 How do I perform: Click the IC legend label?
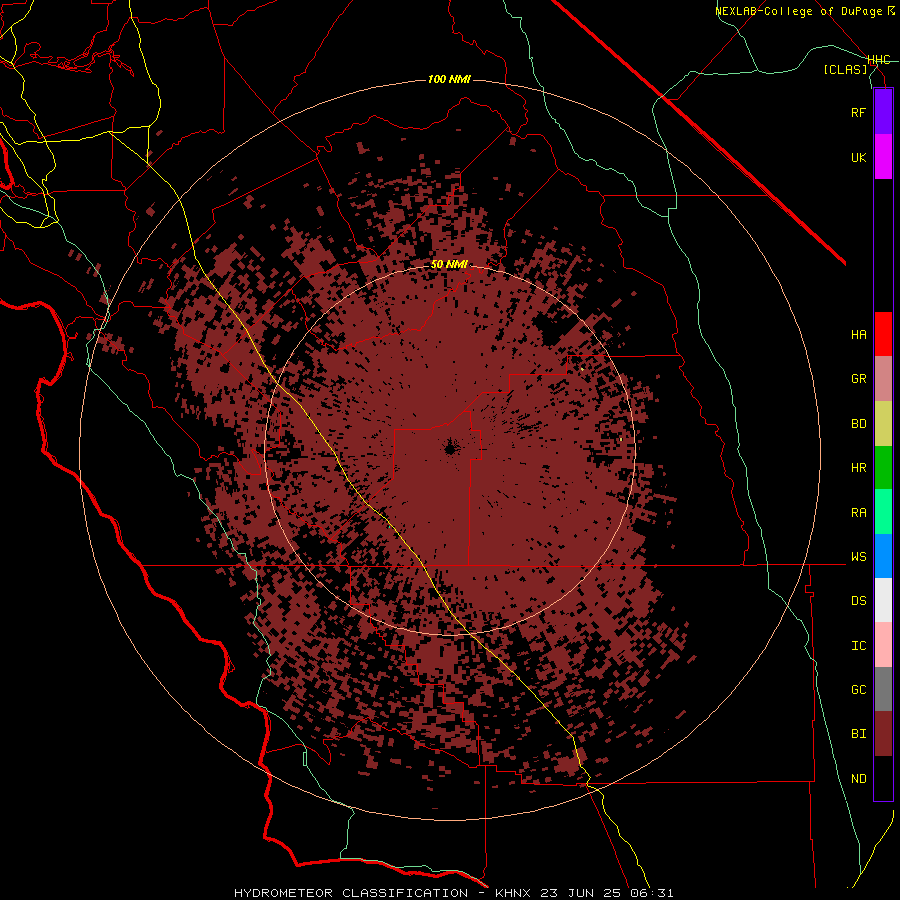[x=859, y=646]
